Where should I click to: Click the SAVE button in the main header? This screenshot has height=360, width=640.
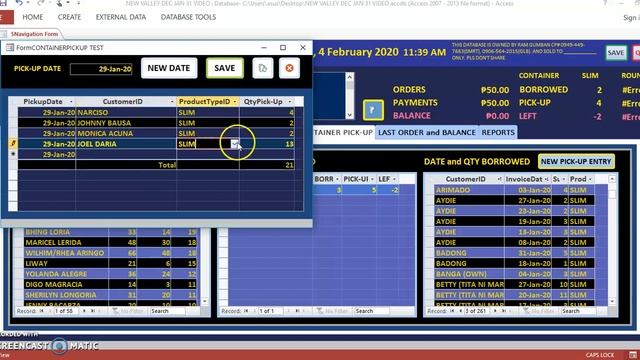pyautogui.click(x=616, y=53)
